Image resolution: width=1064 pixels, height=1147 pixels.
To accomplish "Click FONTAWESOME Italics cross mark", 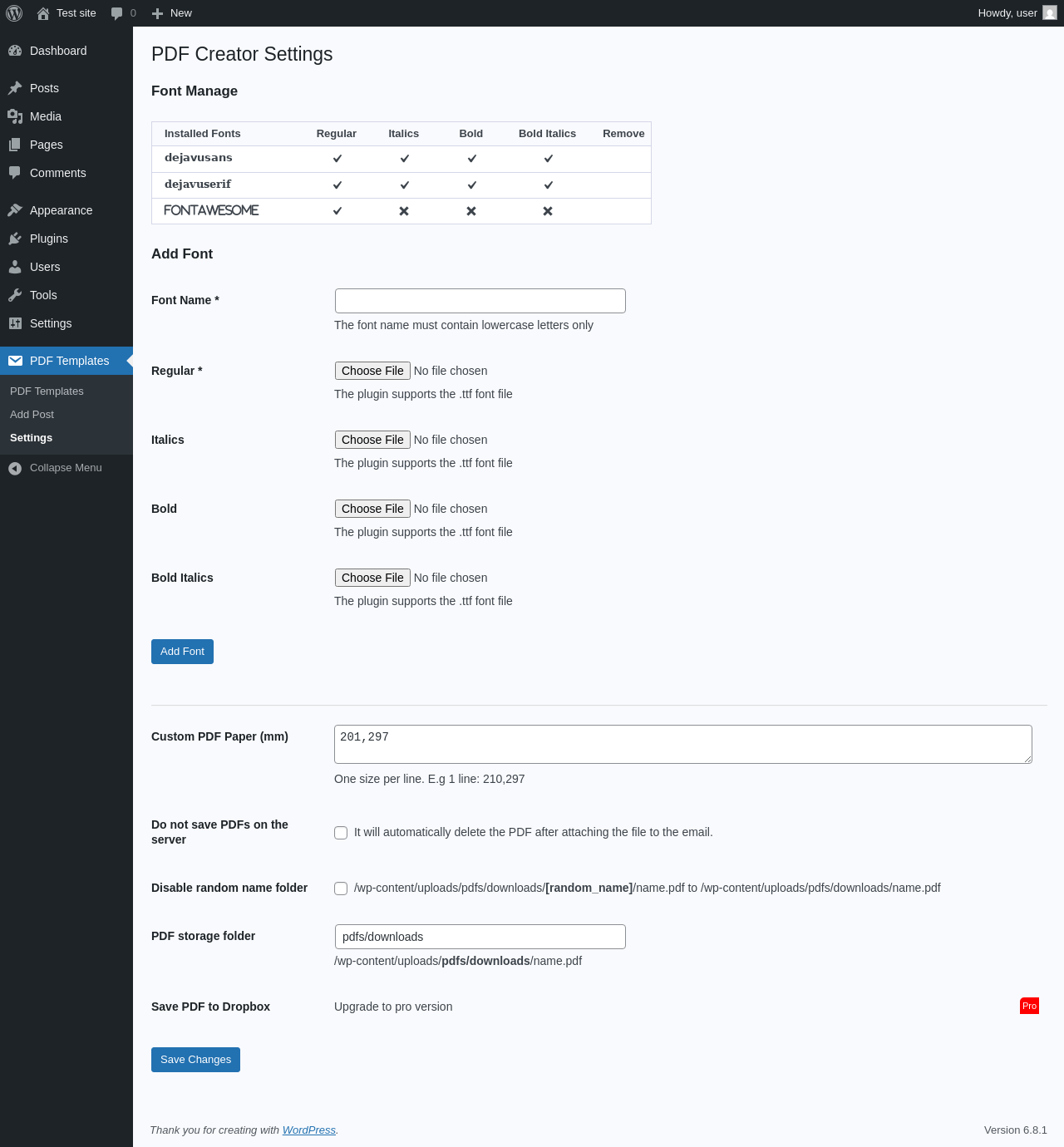I will (404, 211).
